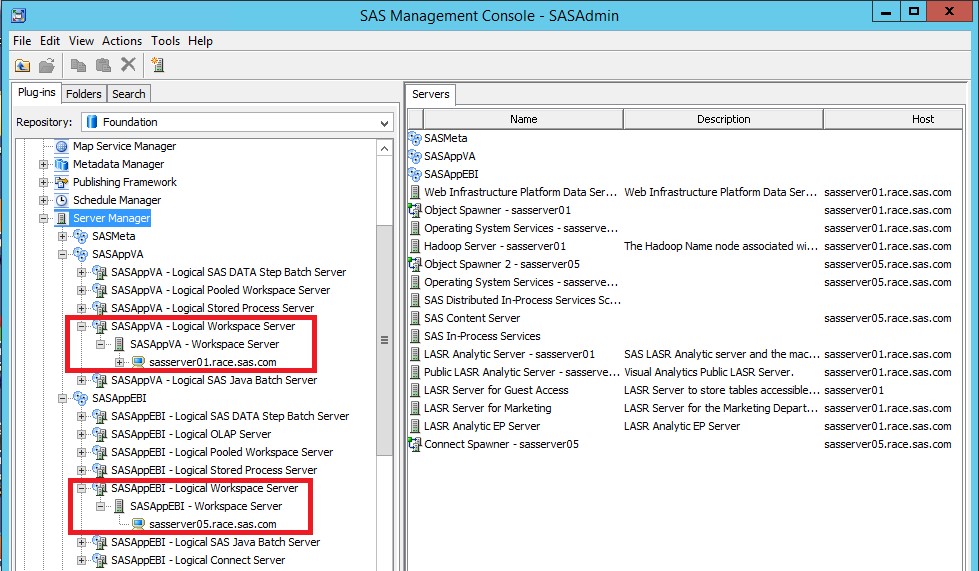Click the Delete X toolbar icon
979x571 pixels.
click(128, 66)
